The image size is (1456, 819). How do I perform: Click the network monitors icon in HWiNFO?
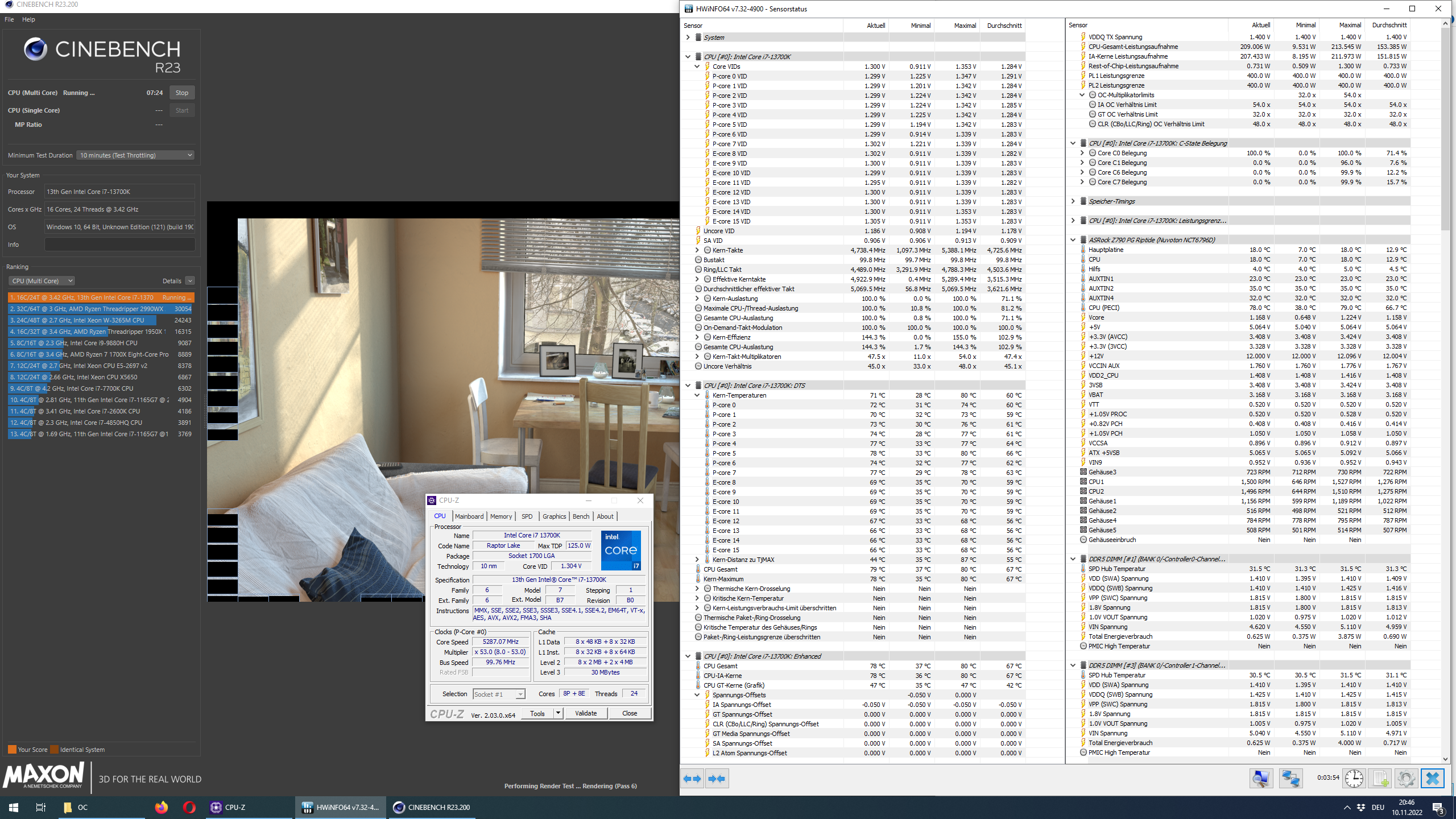(1290, 778)
